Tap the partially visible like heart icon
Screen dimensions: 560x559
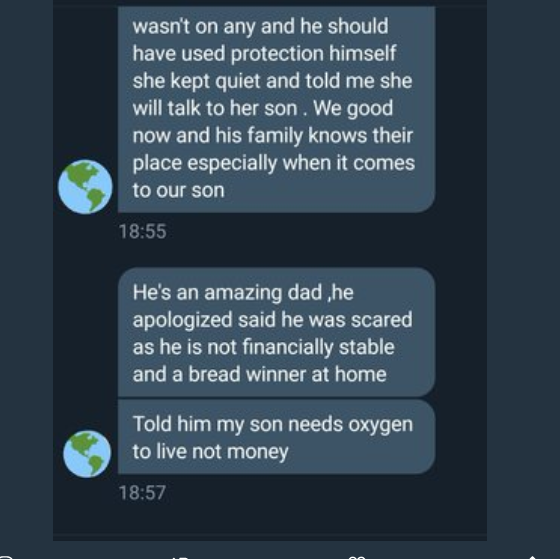(x=356, y=557)
